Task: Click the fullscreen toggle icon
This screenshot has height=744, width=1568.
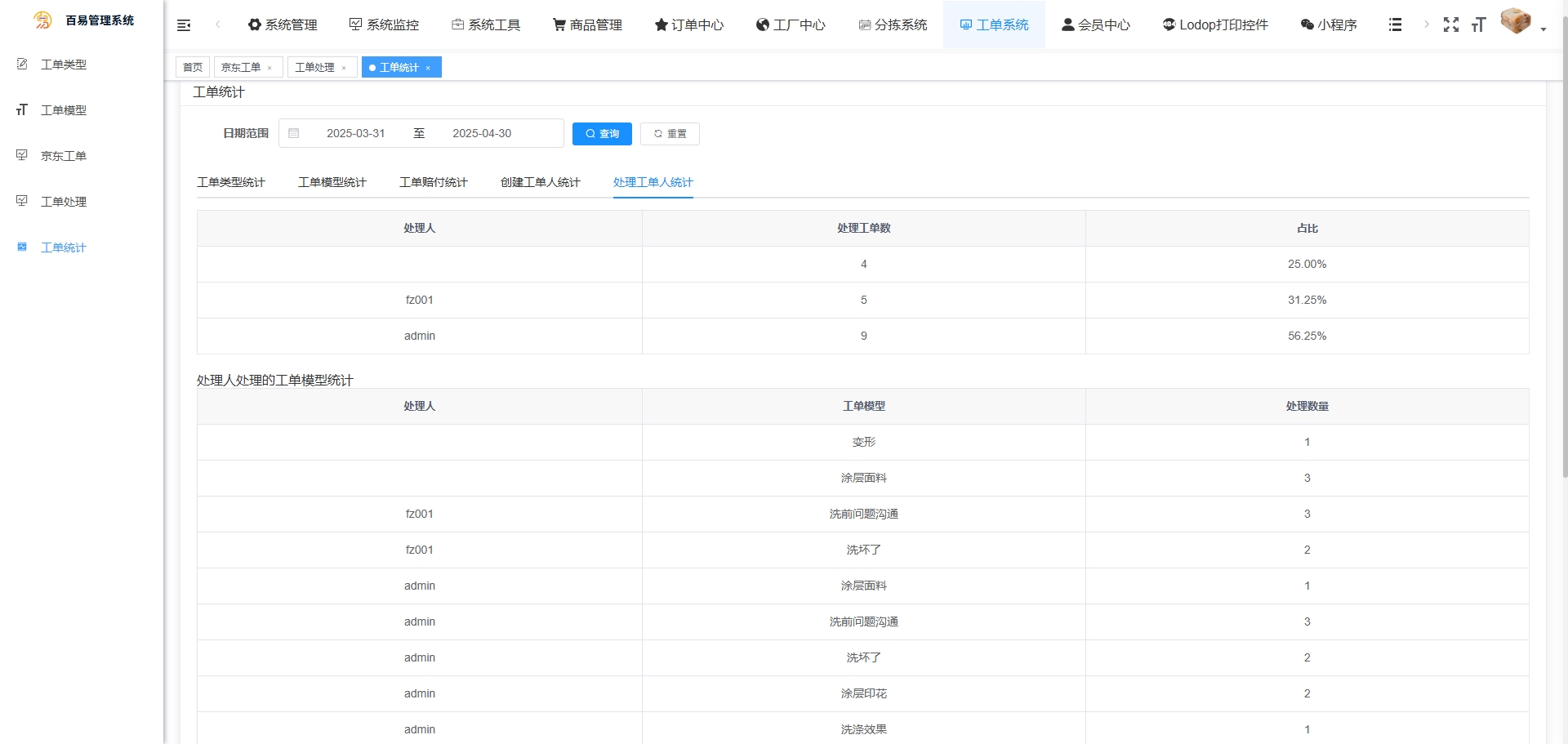Action: point(1450,25)
